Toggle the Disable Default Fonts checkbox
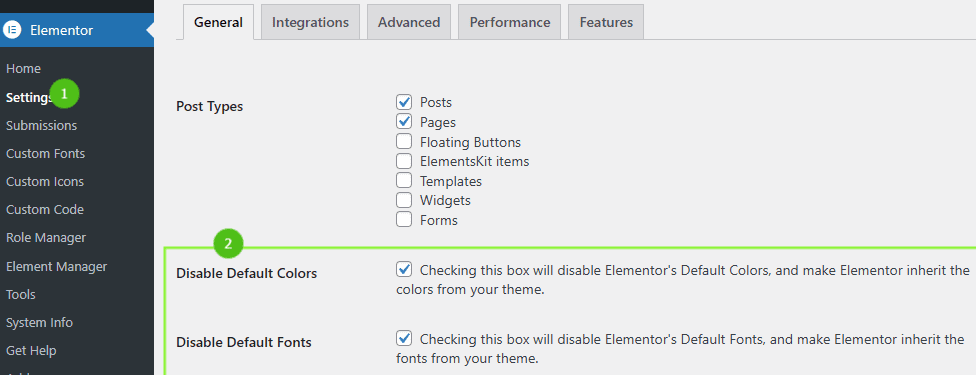The height and width of the screenshot is (375, 976). [x=404, y=338]
